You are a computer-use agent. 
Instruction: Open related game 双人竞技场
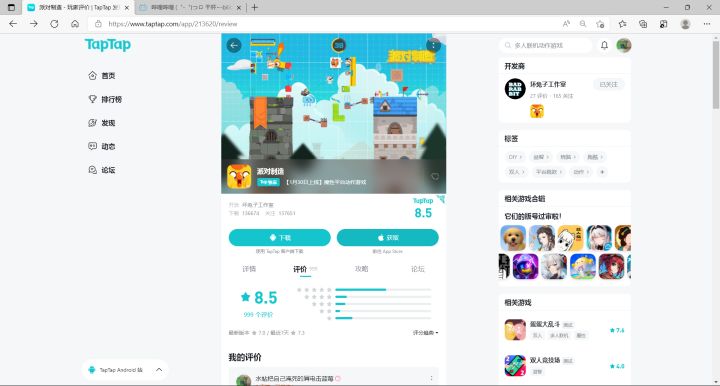pyautogui.click(x=545, y=360)
